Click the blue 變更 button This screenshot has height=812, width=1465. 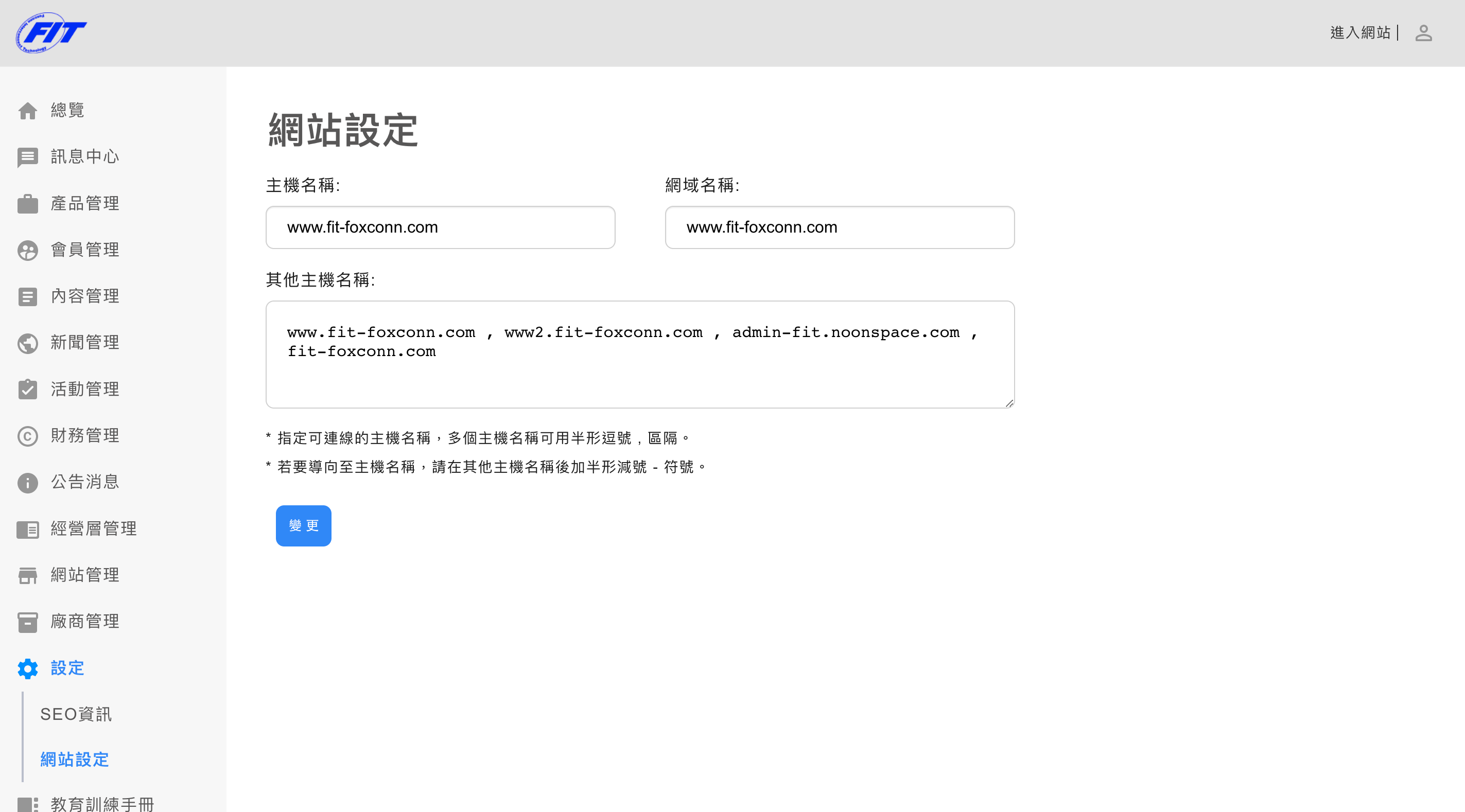(304, 526)
